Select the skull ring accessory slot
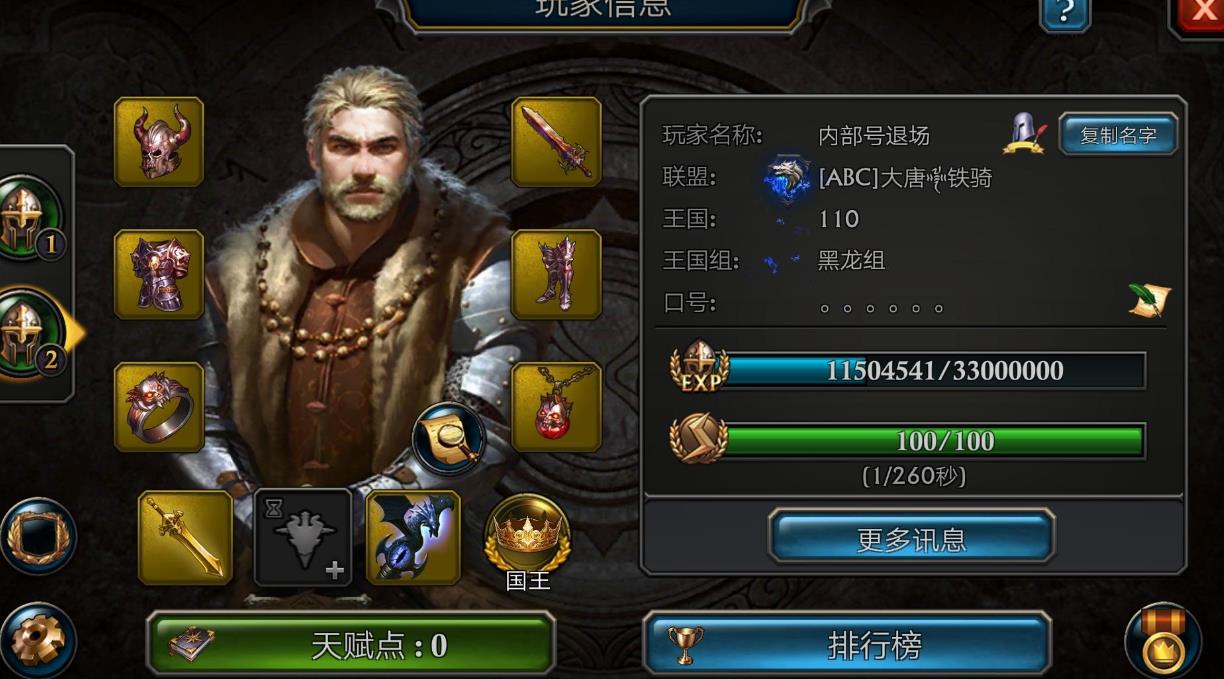Viewport: 1224px width, 679px height. tap(159, 407)
